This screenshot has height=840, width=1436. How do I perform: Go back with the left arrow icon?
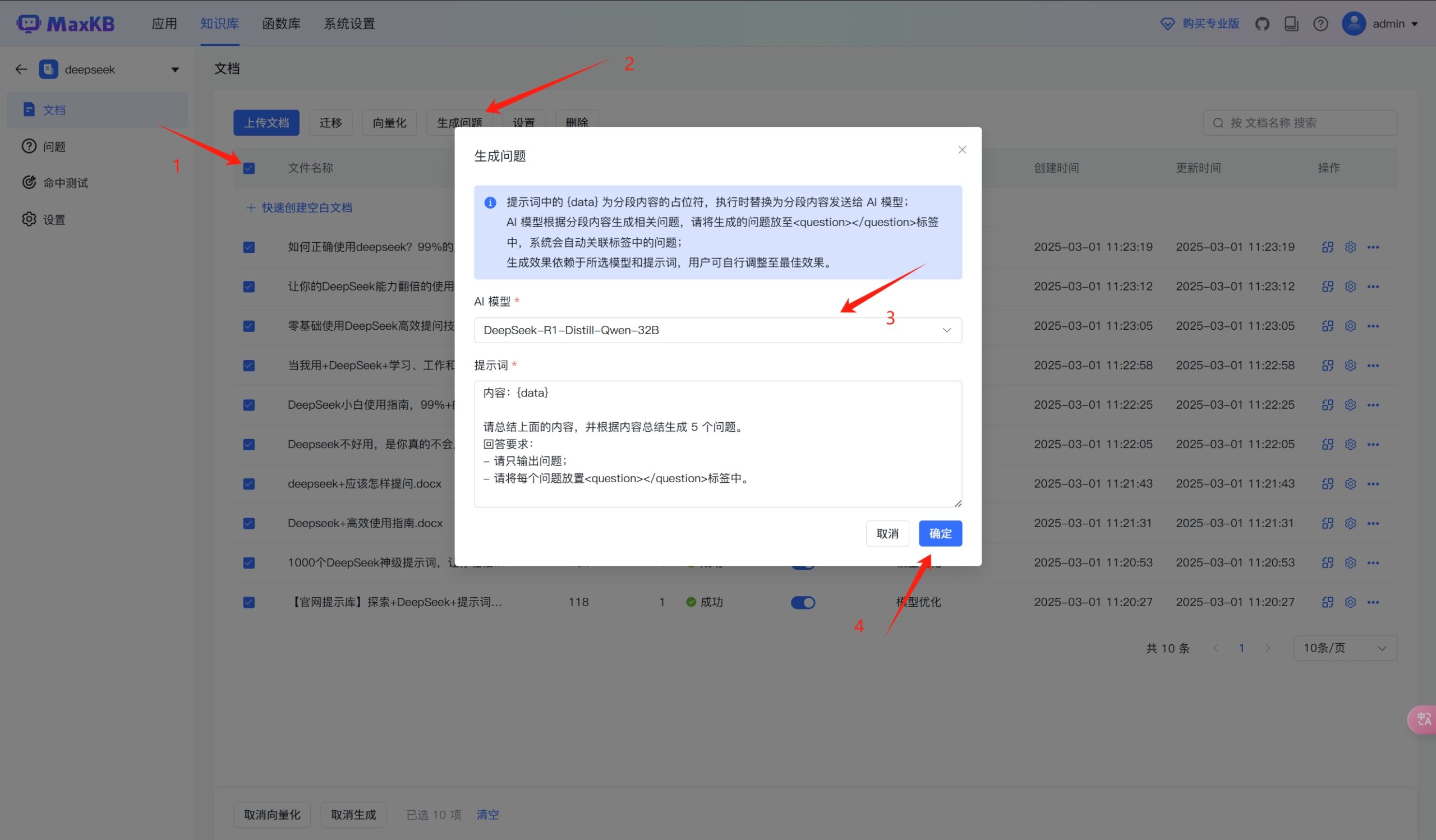tap(21, 70)
